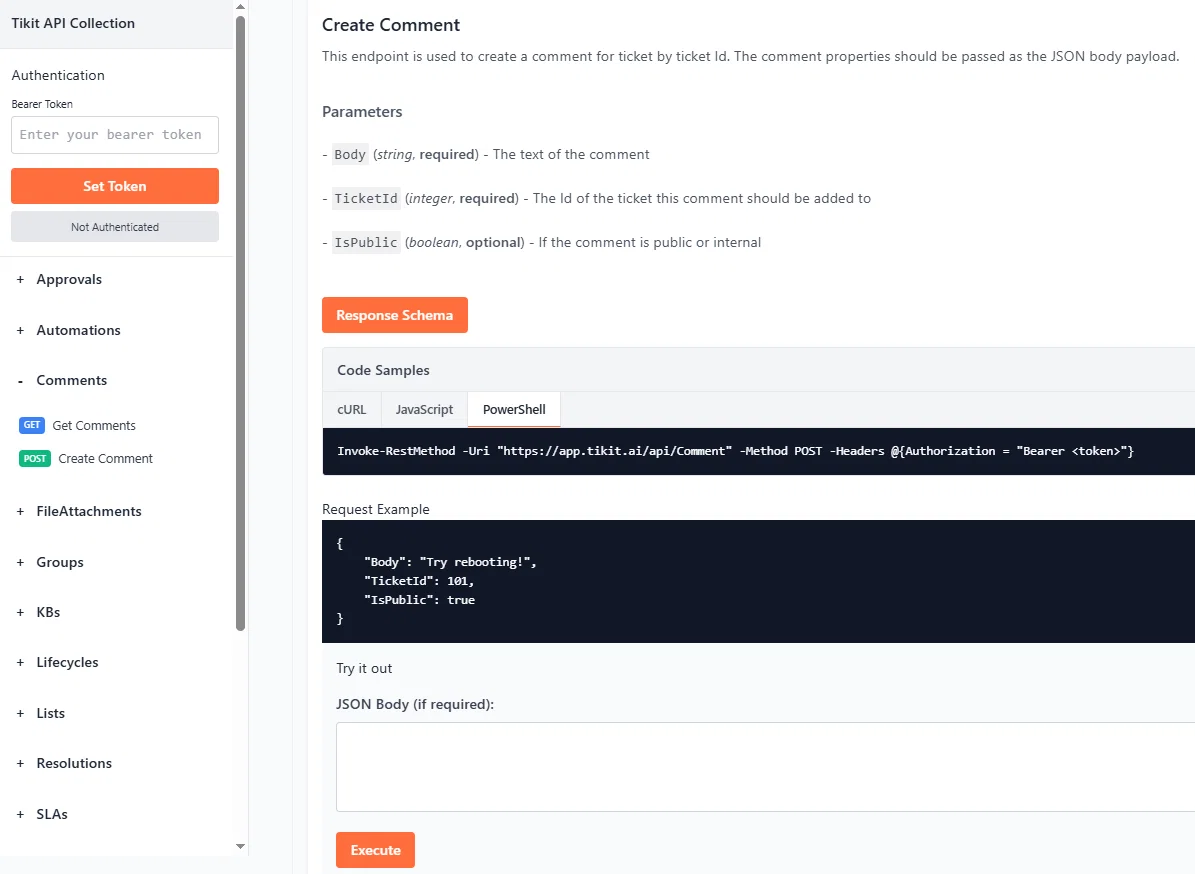Switch to the JavaScript code sample tab

(424, 410)
